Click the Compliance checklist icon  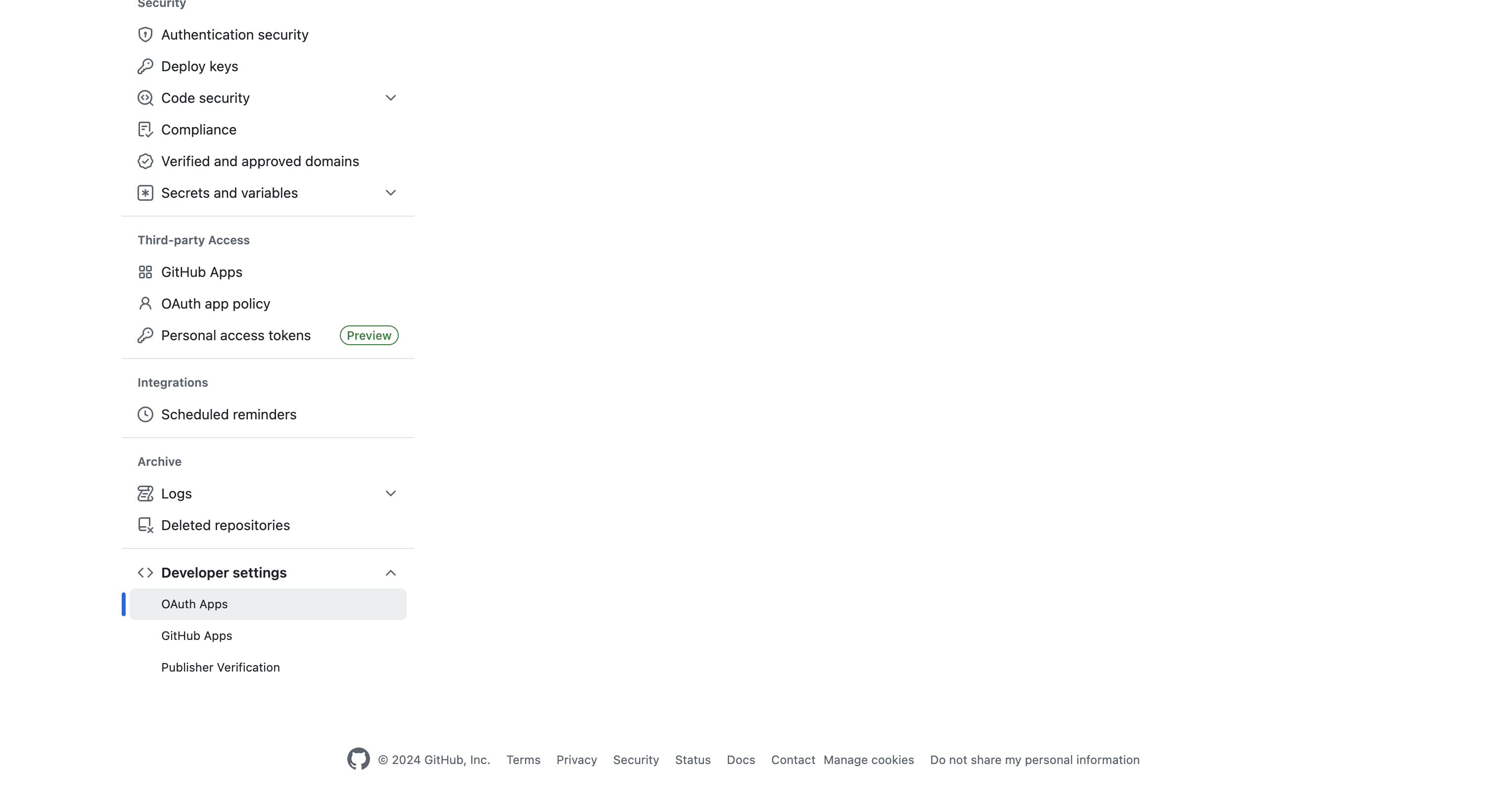click(x=145, y=130)
